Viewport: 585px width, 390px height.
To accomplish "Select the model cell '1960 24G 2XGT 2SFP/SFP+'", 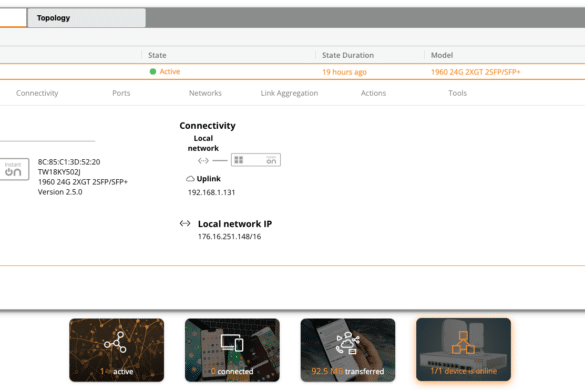I will point(475,72).
